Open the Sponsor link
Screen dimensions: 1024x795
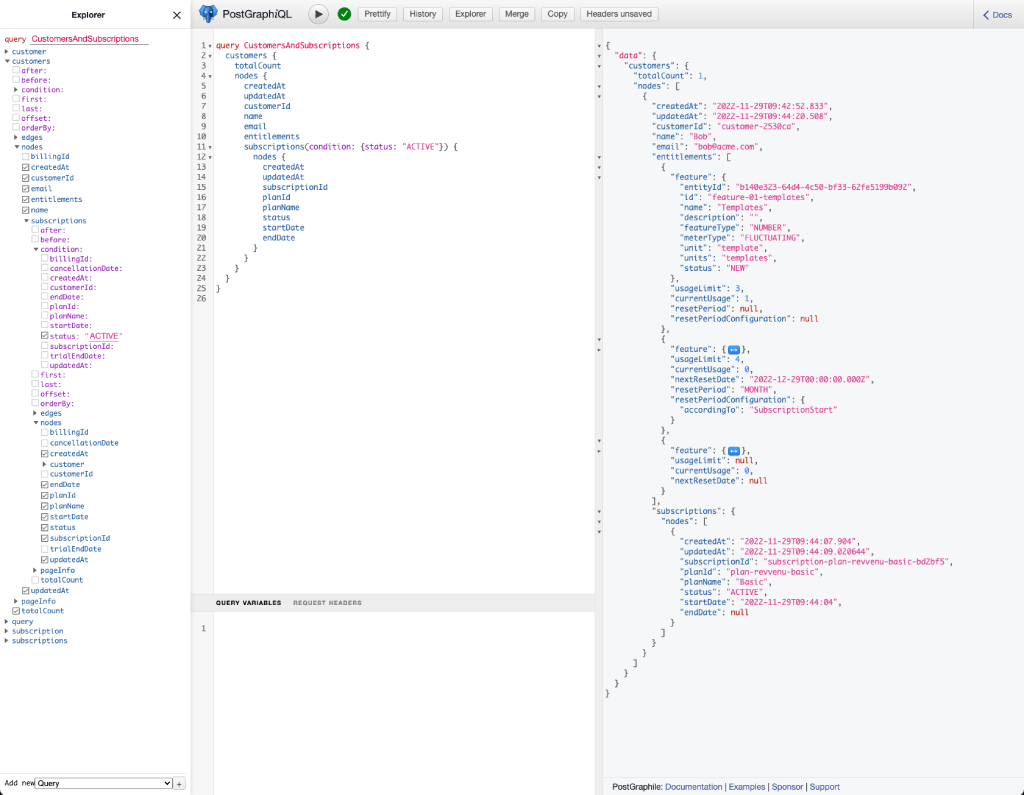787,787
